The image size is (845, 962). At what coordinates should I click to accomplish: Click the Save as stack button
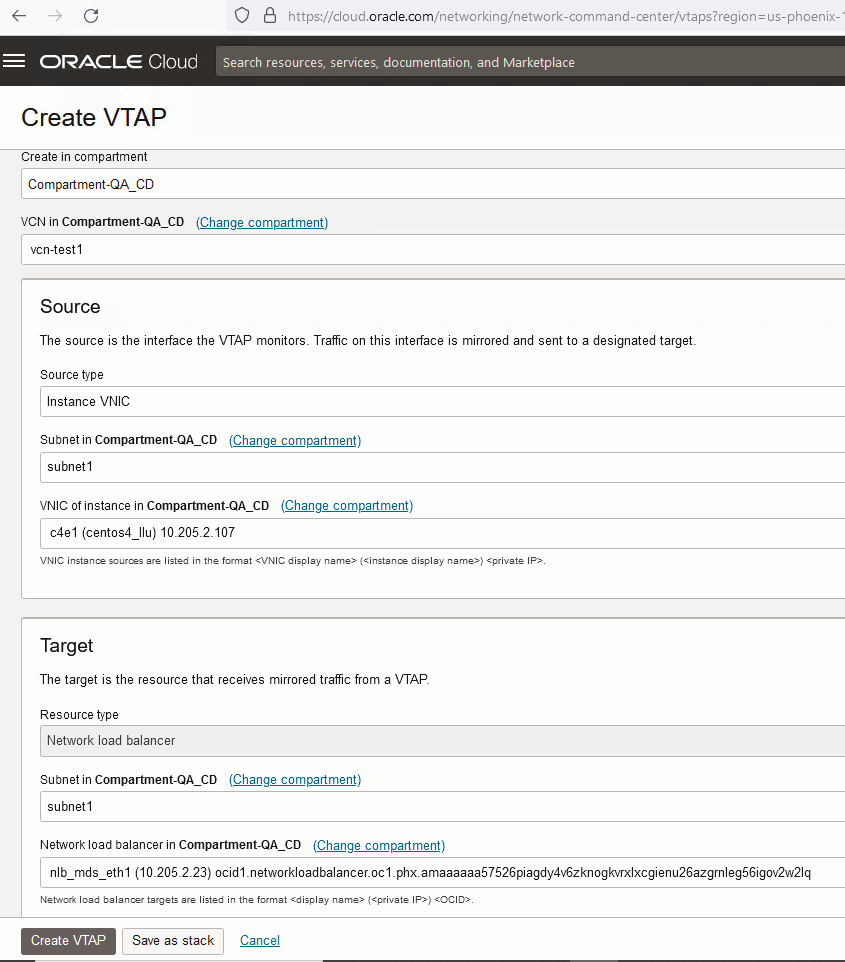click(x=173, y=941)
